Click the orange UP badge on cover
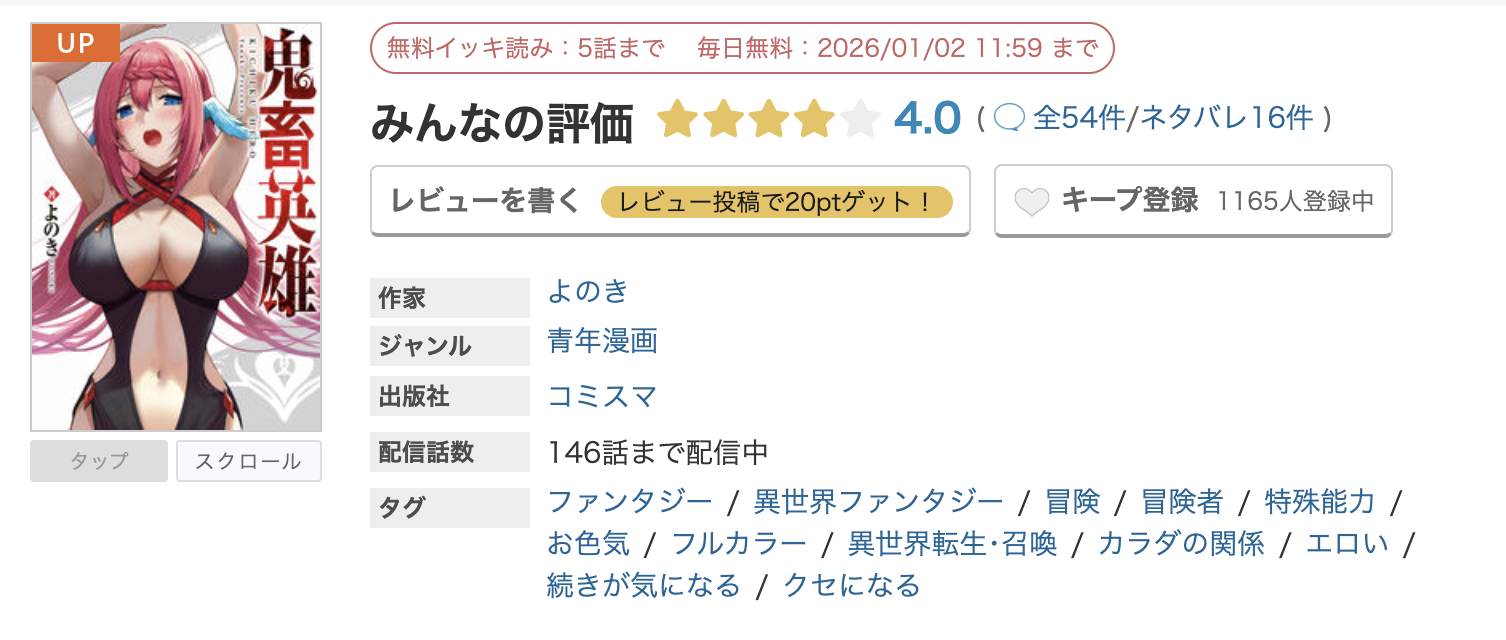The image size is (1506, 640). (x=76, y=43)
